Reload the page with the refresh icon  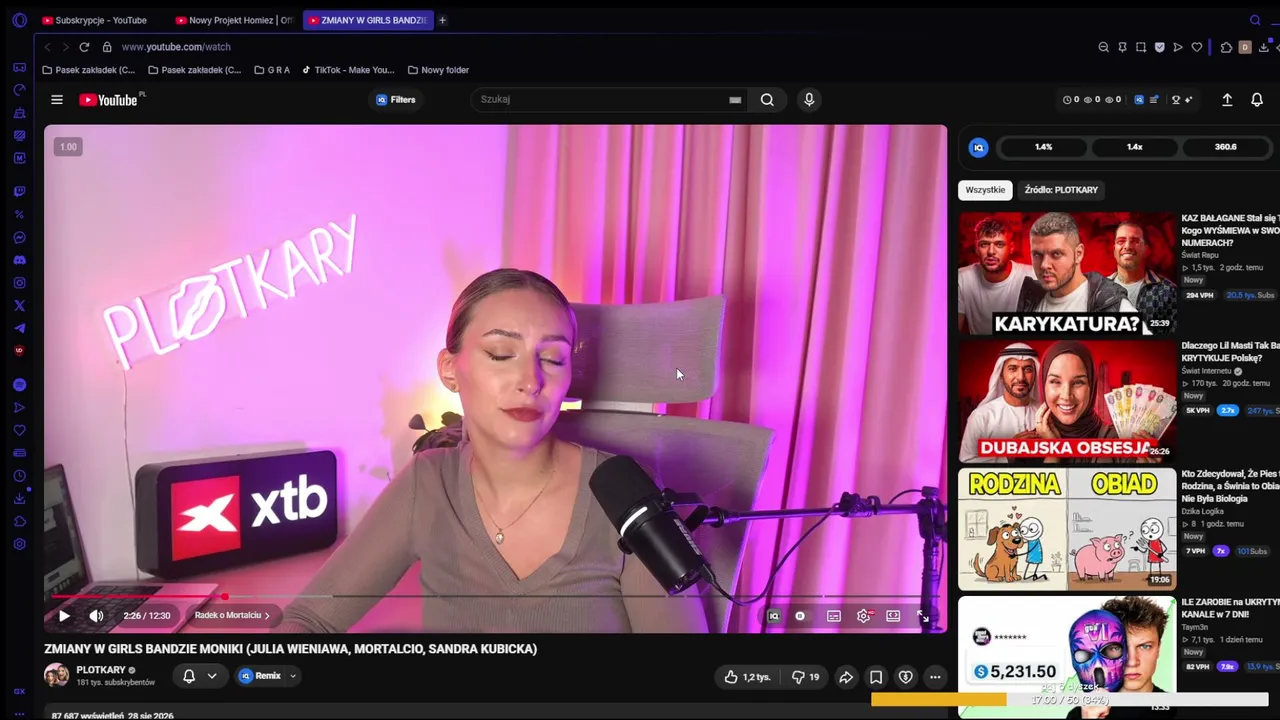pos(84,47)
